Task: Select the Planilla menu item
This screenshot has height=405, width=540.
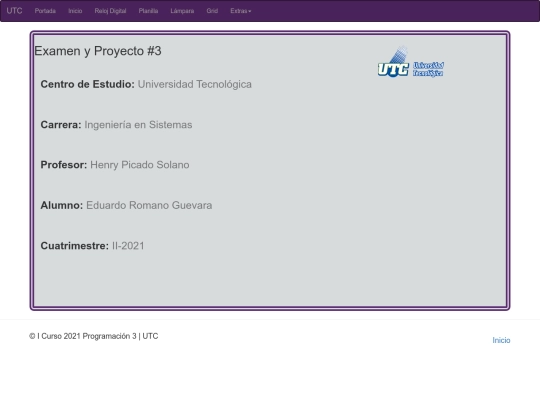Action: [x=148, y=11]
